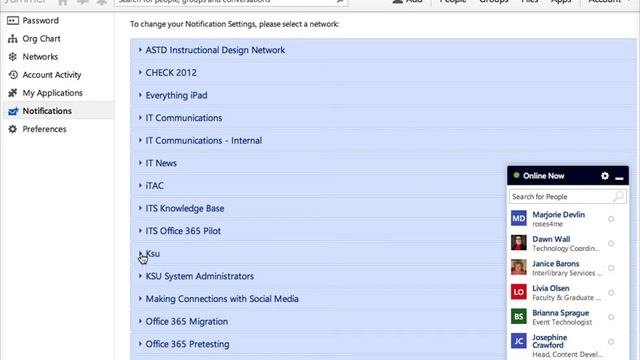This screenshot has height=360, width=640.
Task: Open the Networks settings tab
Action: (59, 57)
